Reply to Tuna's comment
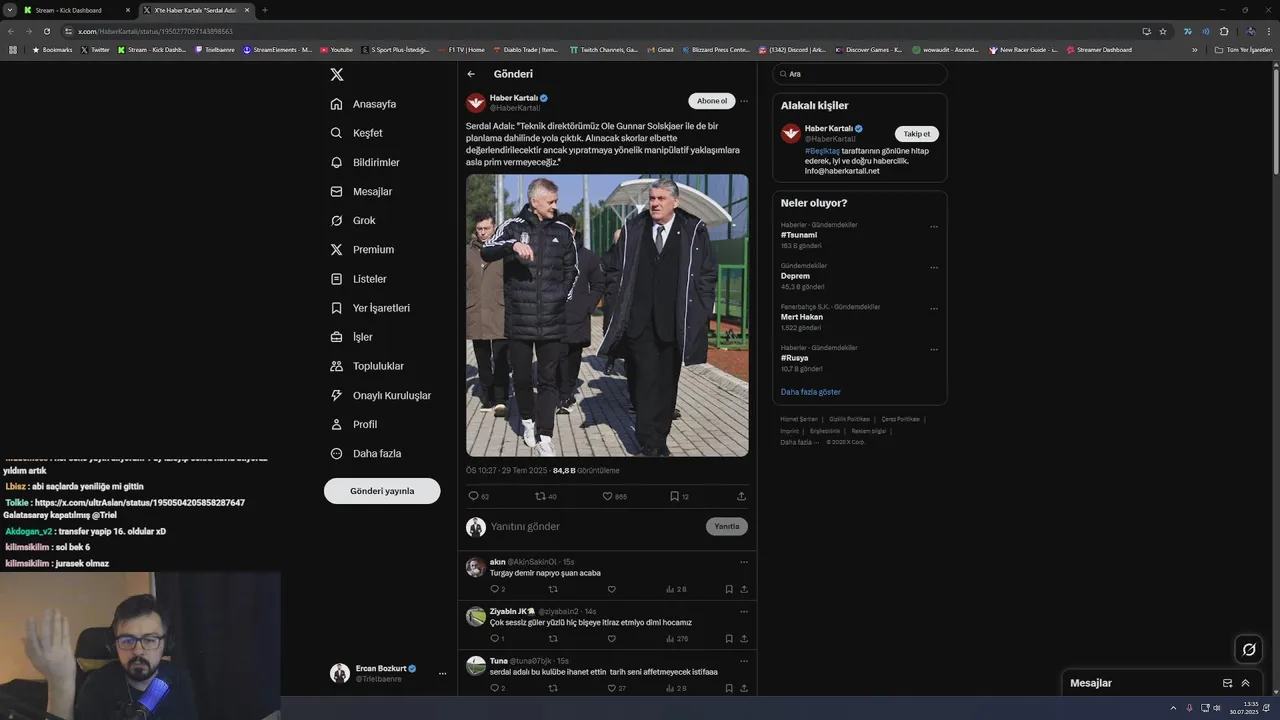Screen dimensions: 1280x720 [x=497, y=688]
